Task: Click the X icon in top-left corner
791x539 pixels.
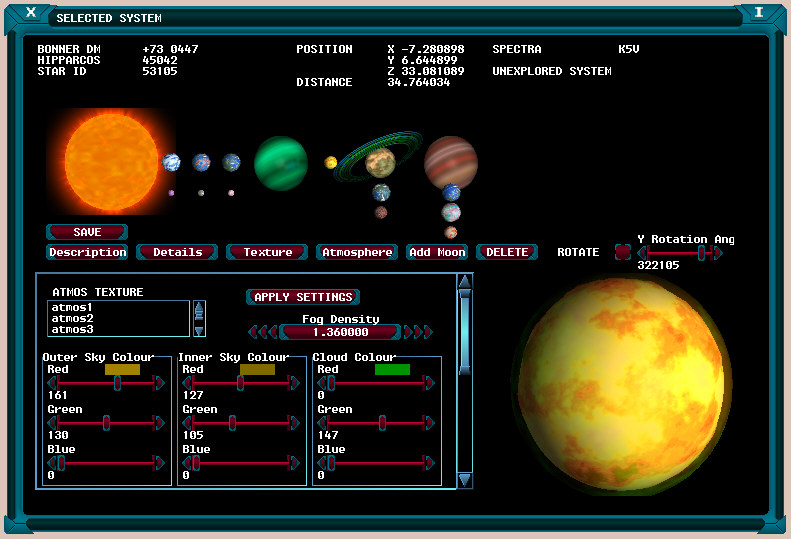Action: [x=31, y=13]
